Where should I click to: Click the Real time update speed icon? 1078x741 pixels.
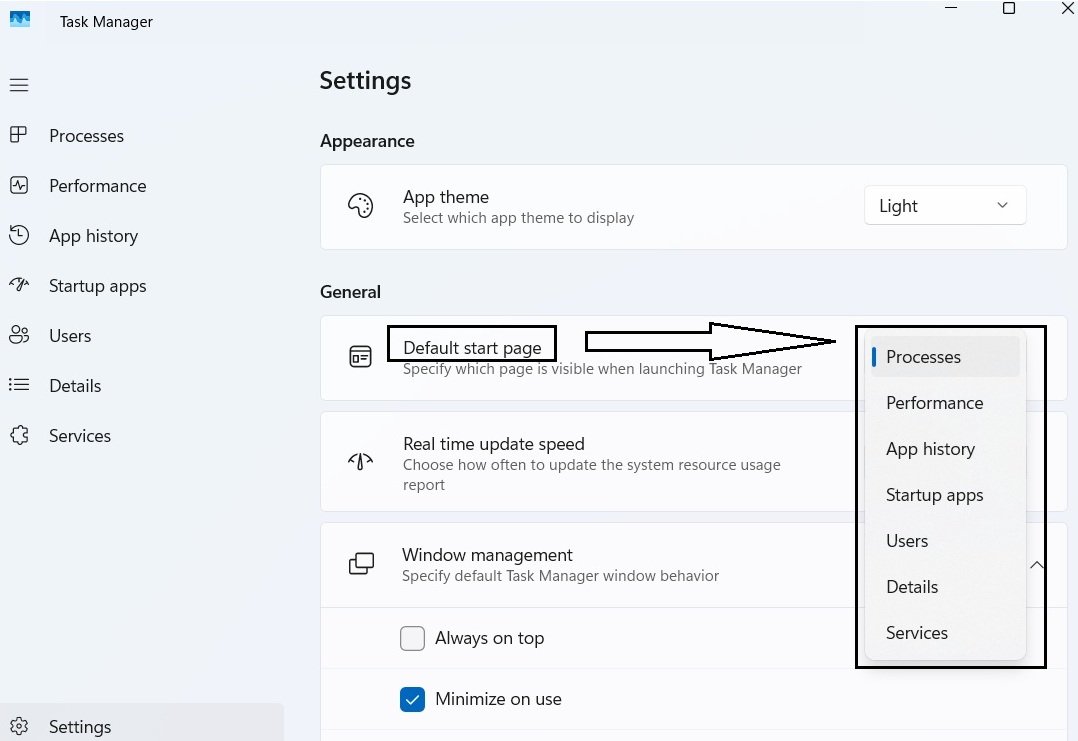click(x=360, y=461)
